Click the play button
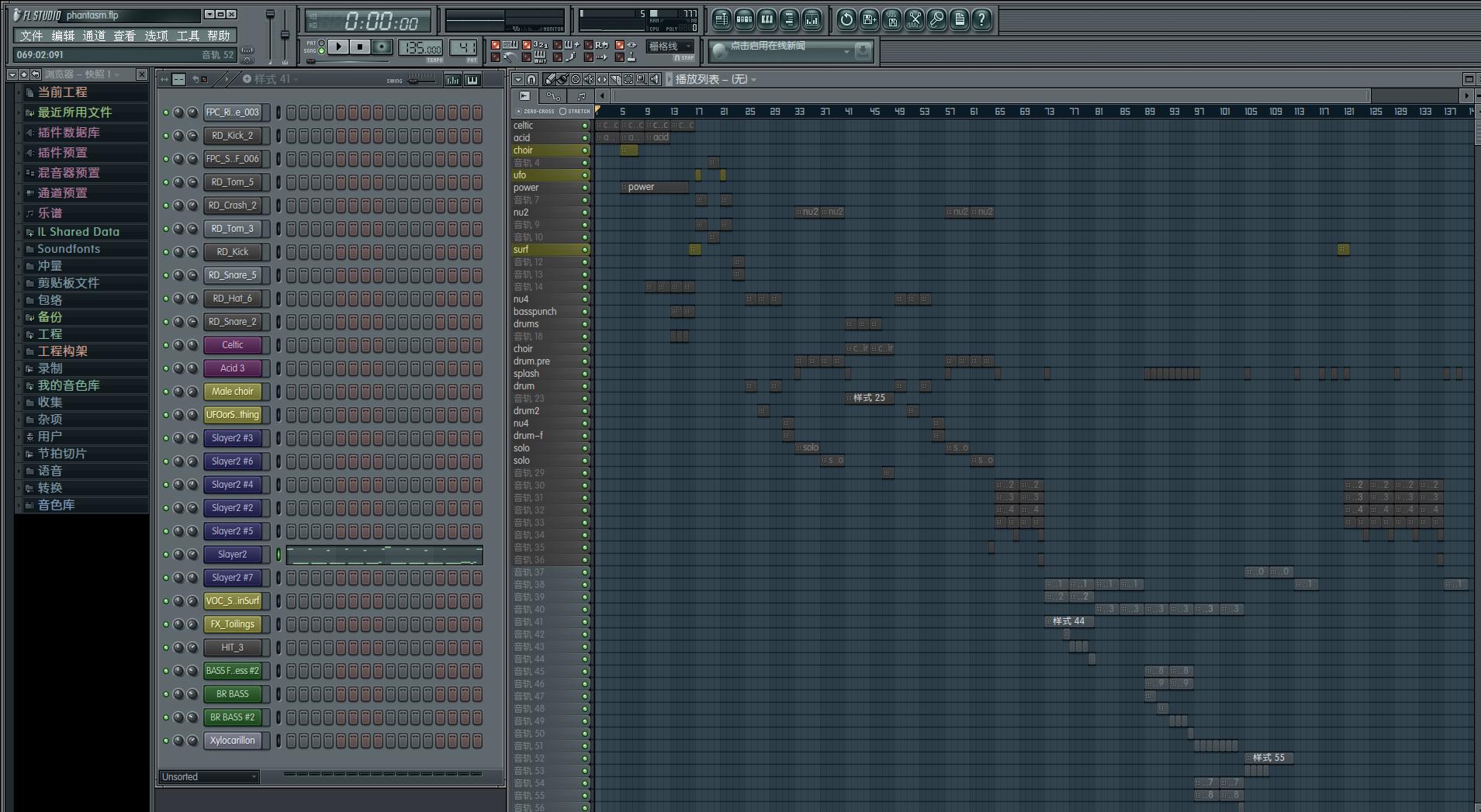1481x812 pixels. point(338,47)
